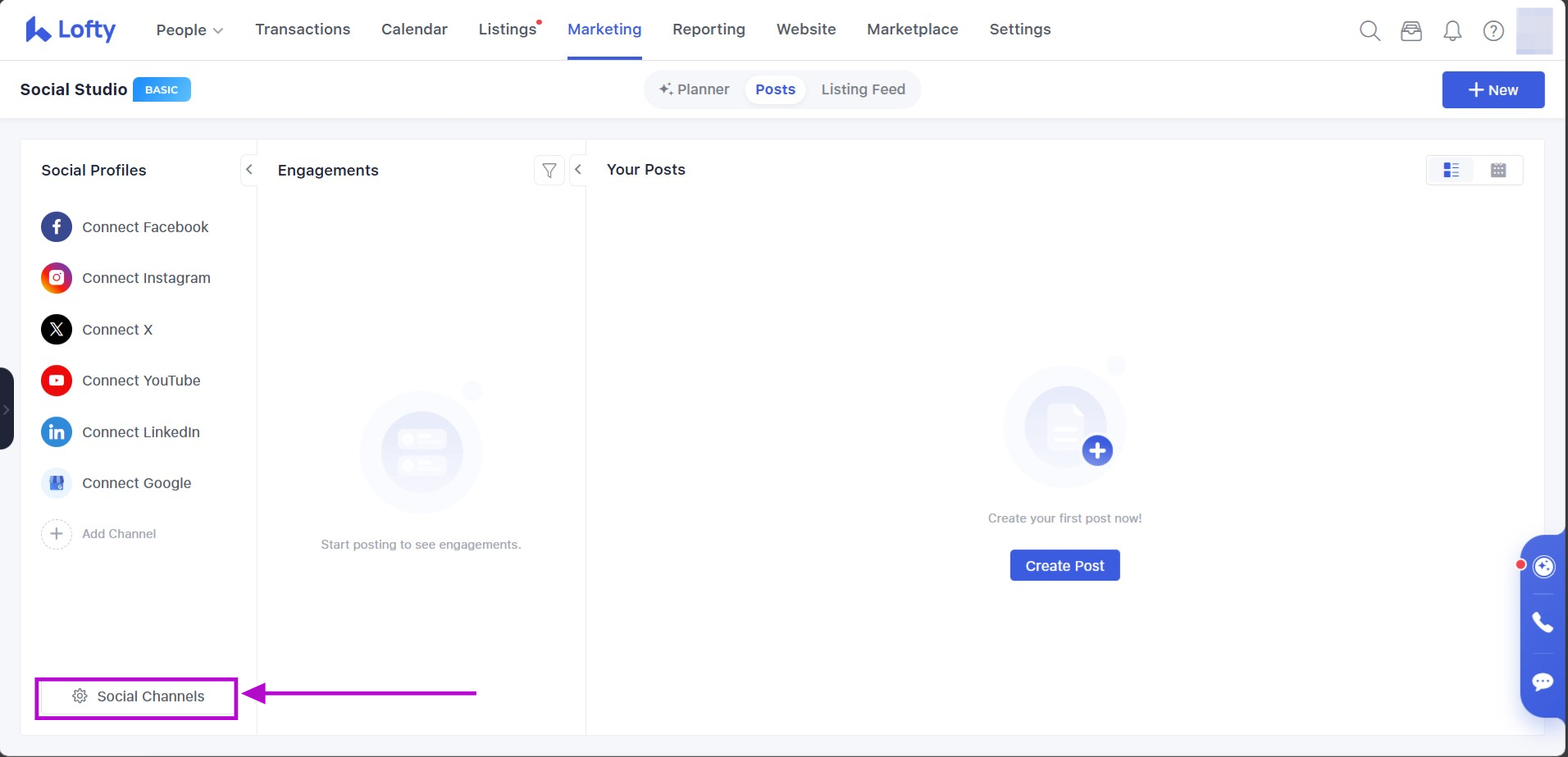Click the New post button
This screenshot has width=1568, height=757.
pos(1493,90)
